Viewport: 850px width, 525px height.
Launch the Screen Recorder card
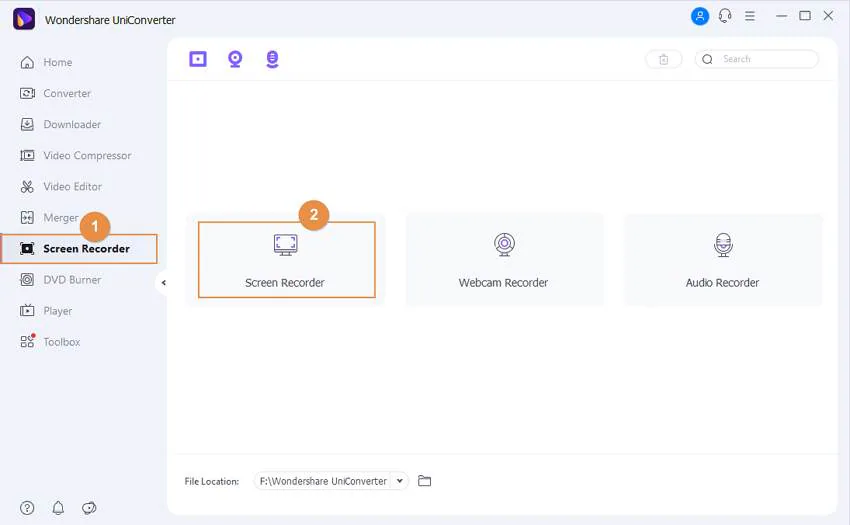(x=286, y=260)
